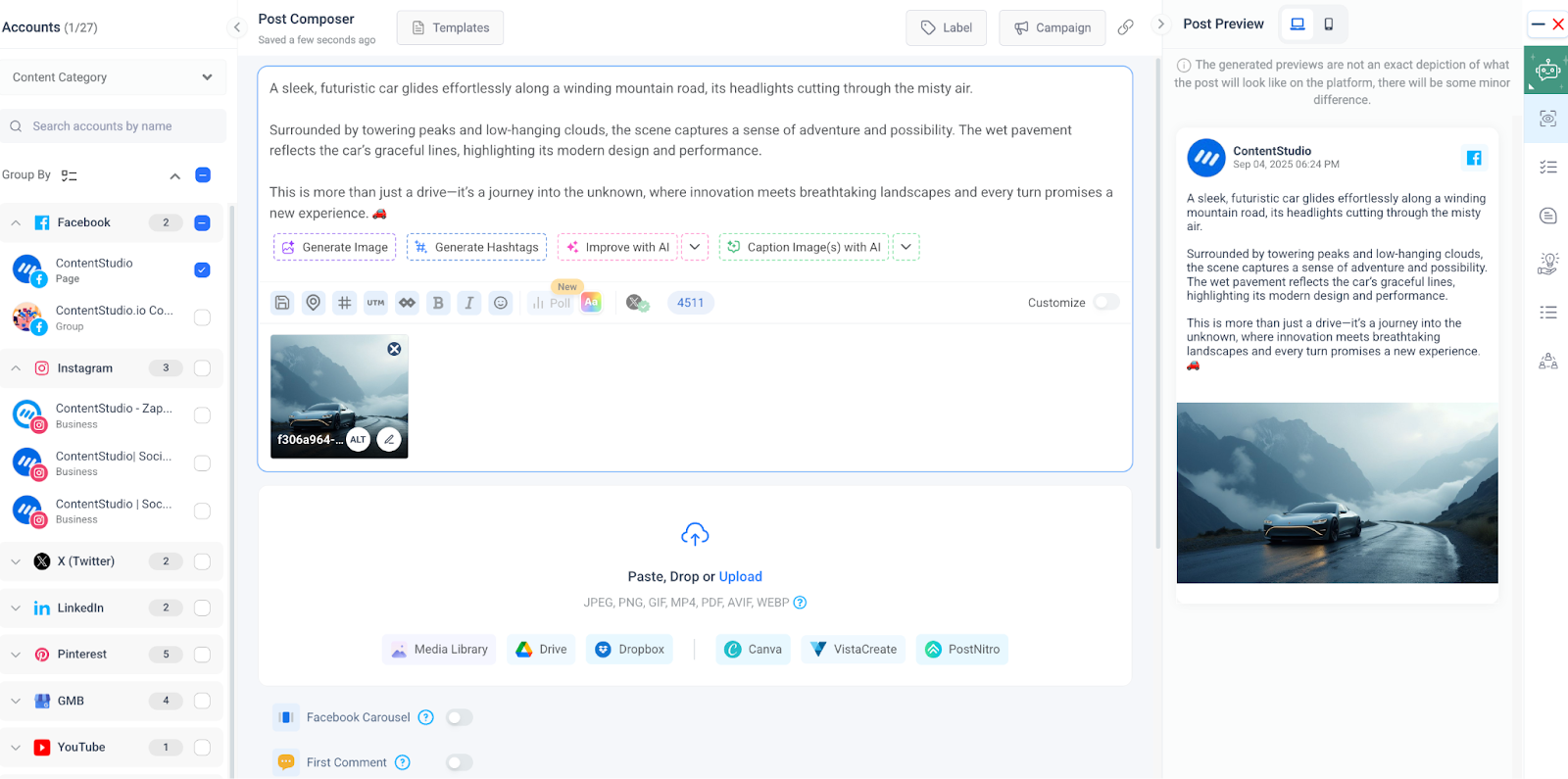Choose Drive as media source
Screen dimensions: 1568x779
542,650
